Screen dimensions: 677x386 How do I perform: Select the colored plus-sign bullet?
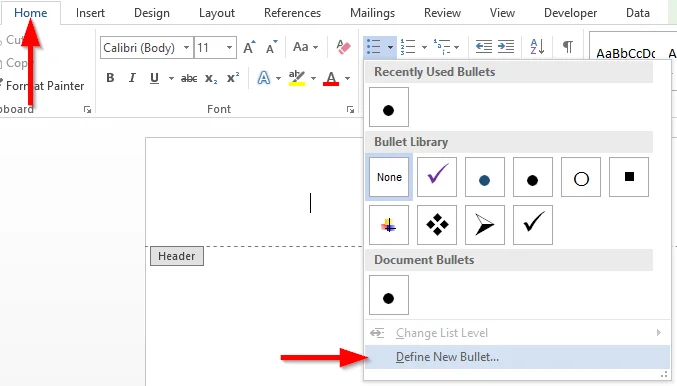(x=389, y=225)
